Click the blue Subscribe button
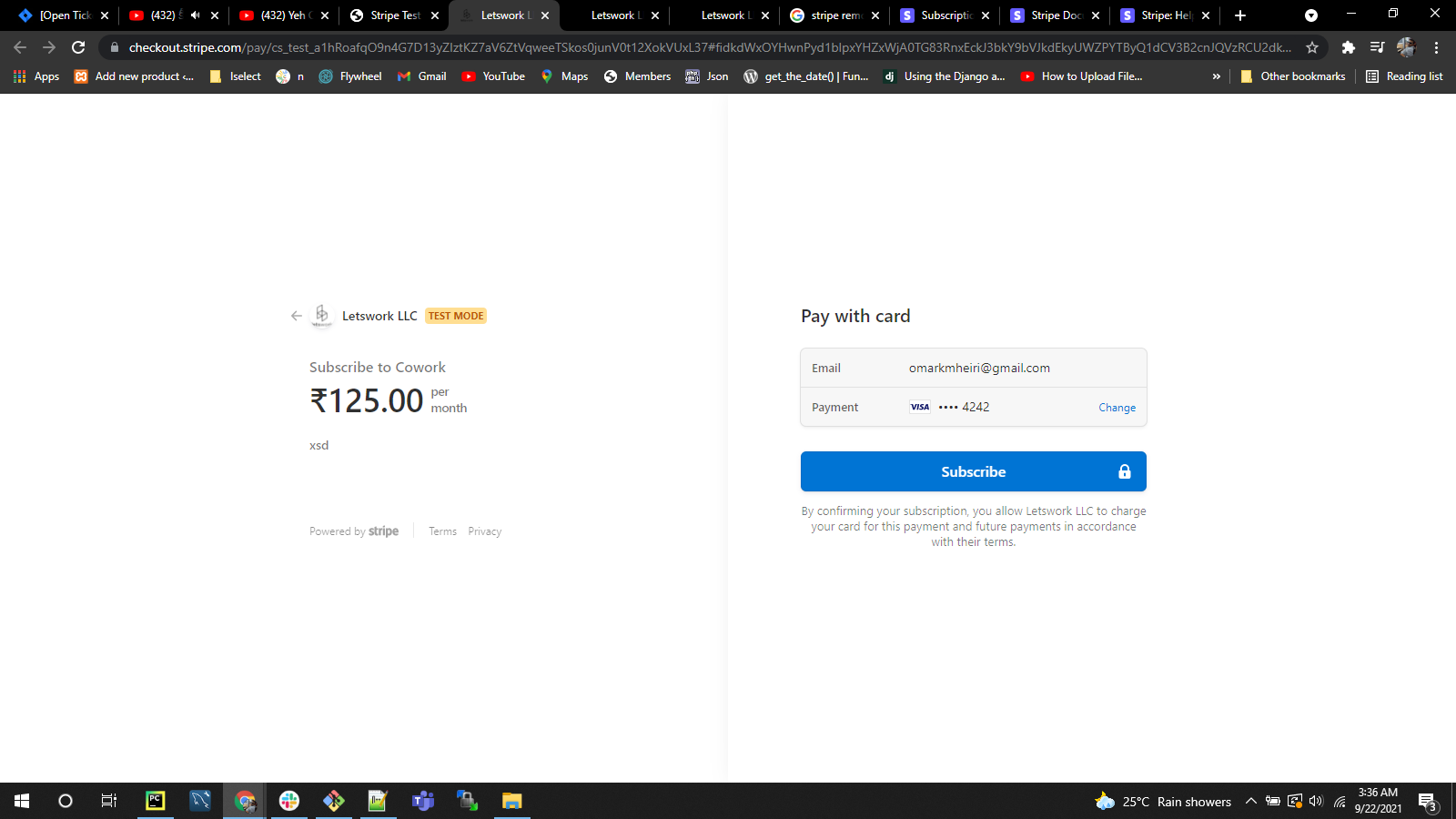 (x=973, y=471)
